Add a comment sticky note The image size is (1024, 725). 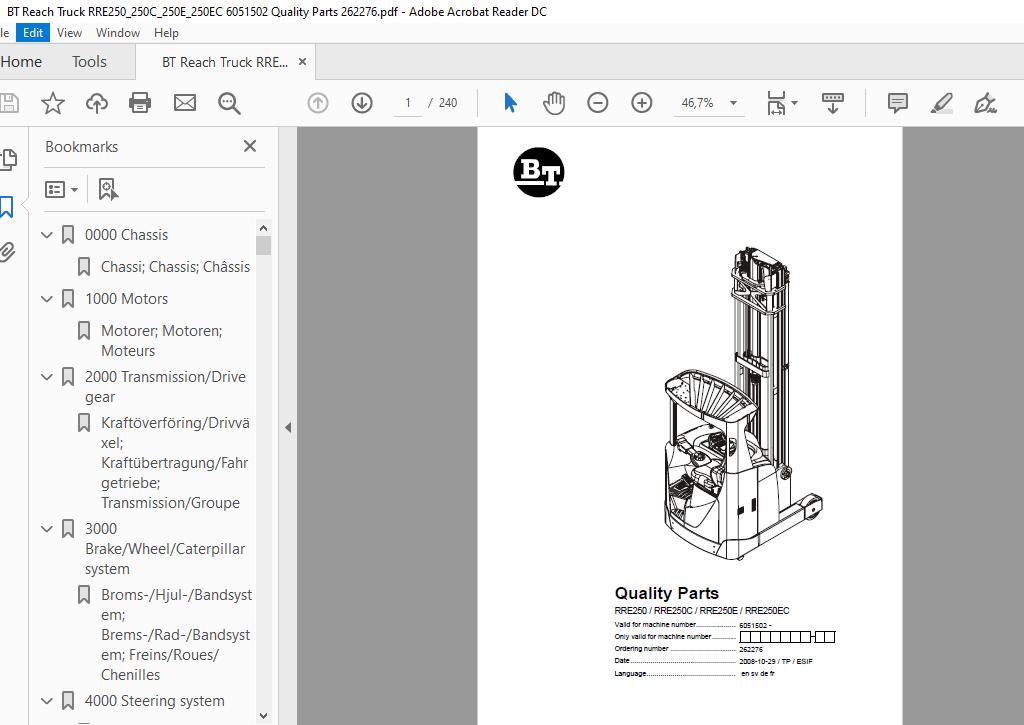(x=897, y=103)
